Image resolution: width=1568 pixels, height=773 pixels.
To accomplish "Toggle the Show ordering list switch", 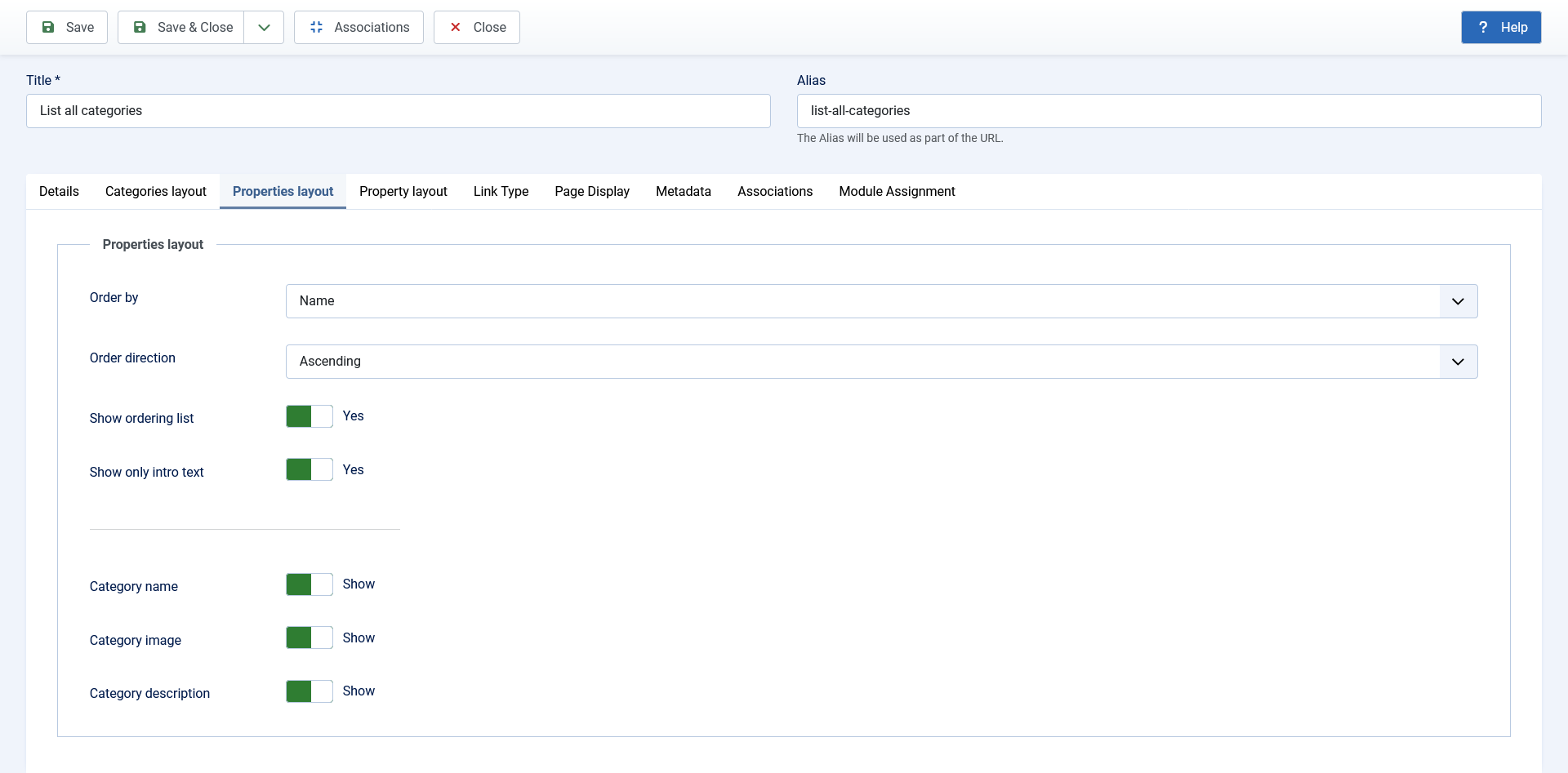I will 310,416.
